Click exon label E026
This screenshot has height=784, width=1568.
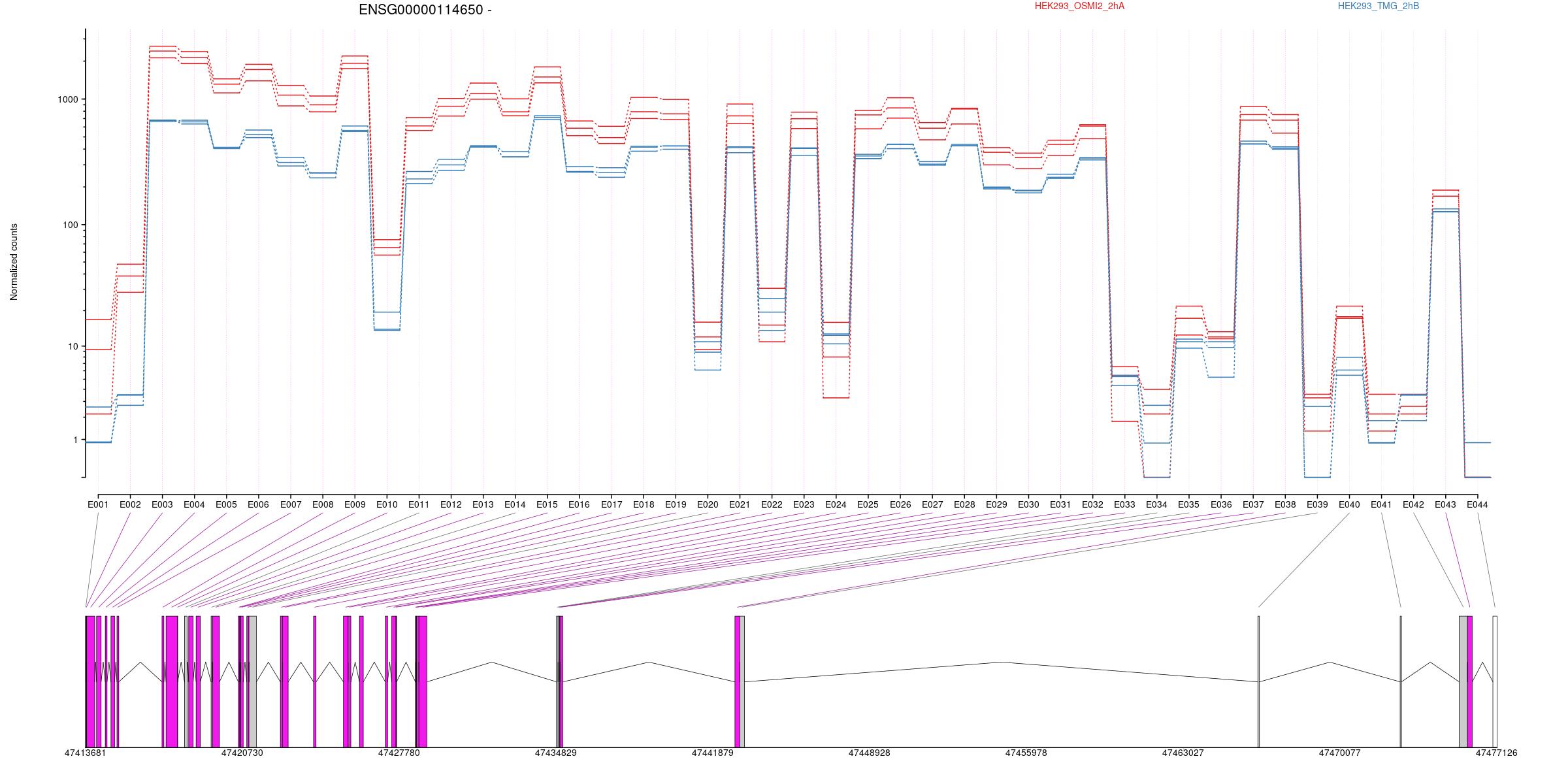(900, 504)
